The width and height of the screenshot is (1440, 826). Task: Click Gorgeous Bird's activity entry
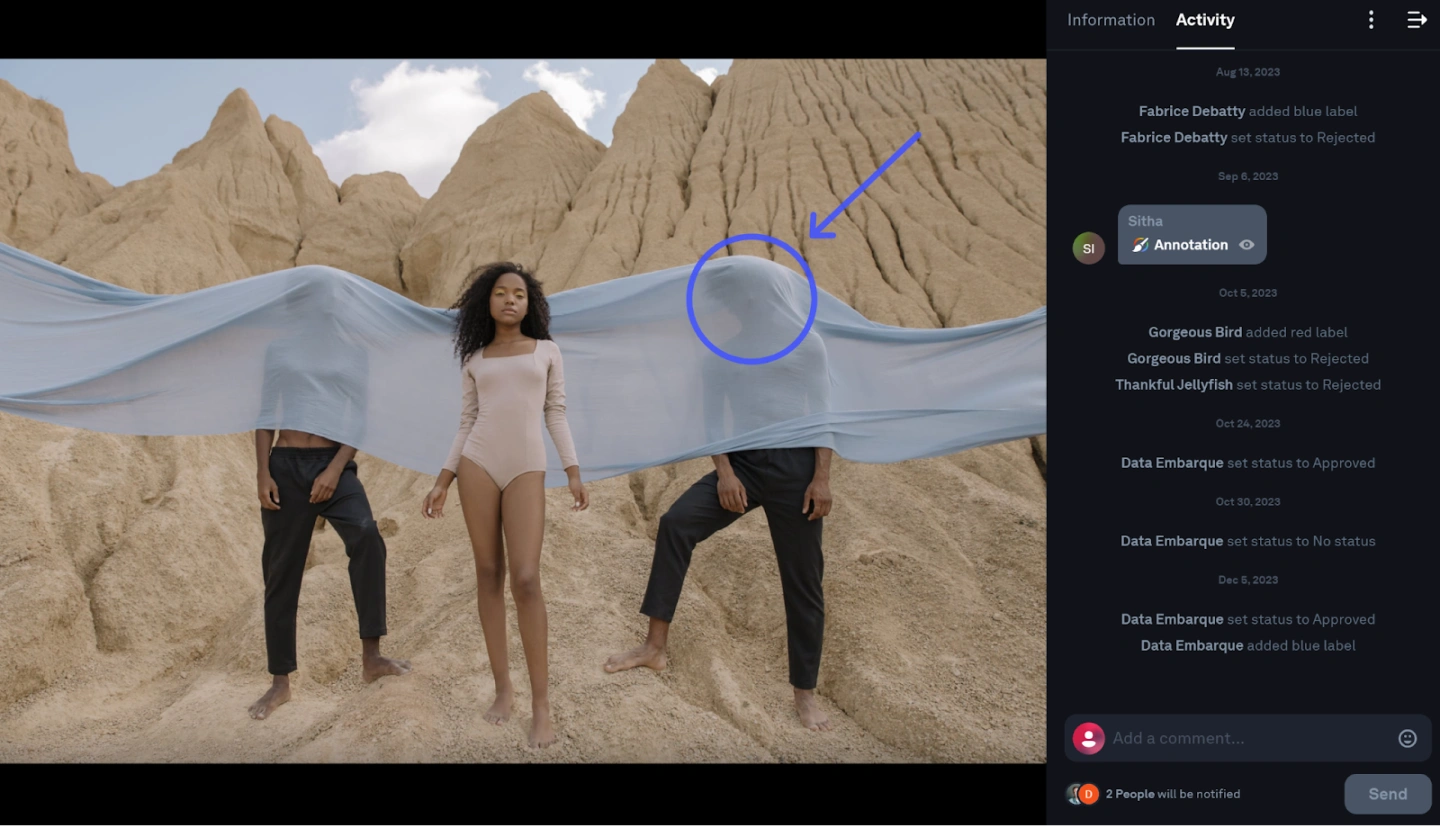1195,331
